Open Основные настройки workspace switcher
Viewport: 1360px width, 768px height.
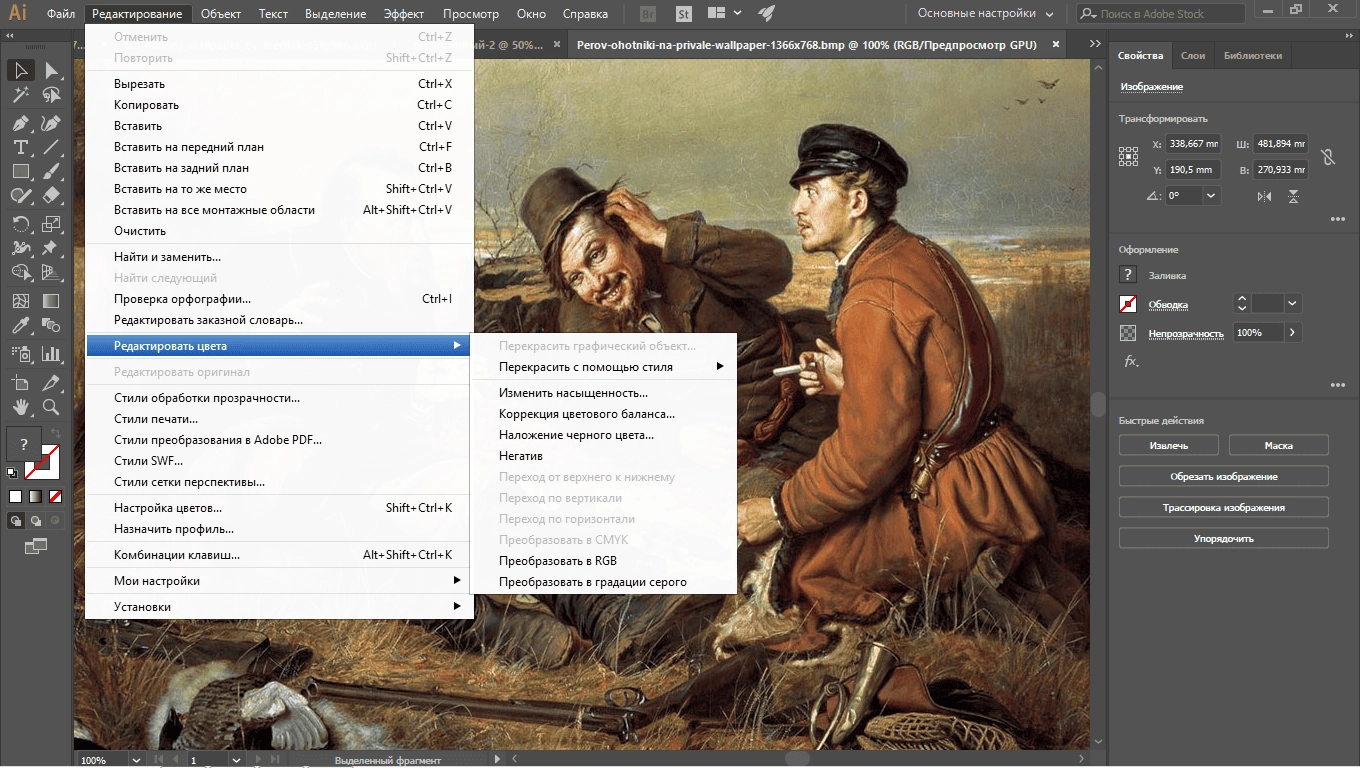(x=985, y=14)
